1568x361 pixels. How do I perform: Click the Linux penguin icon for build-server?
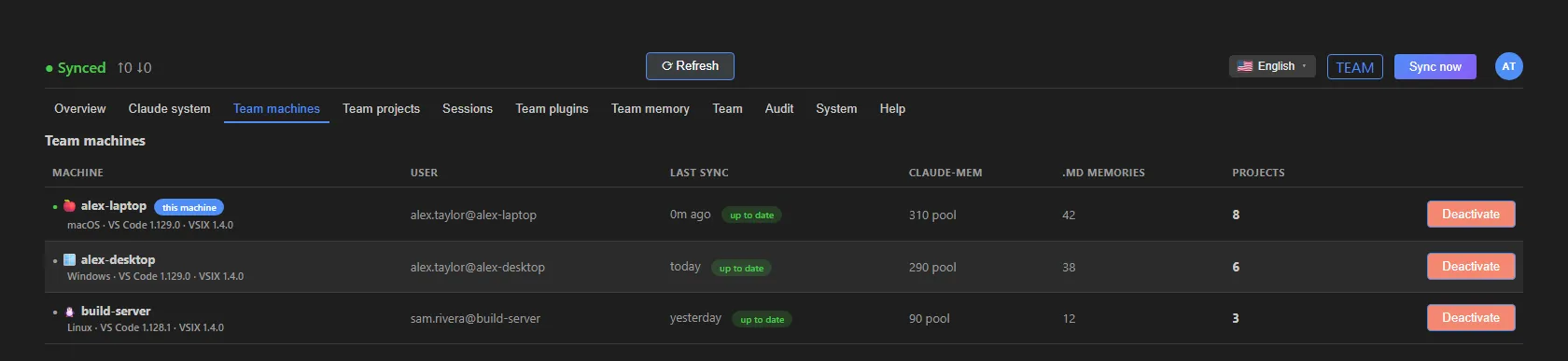tap(69, 311)
